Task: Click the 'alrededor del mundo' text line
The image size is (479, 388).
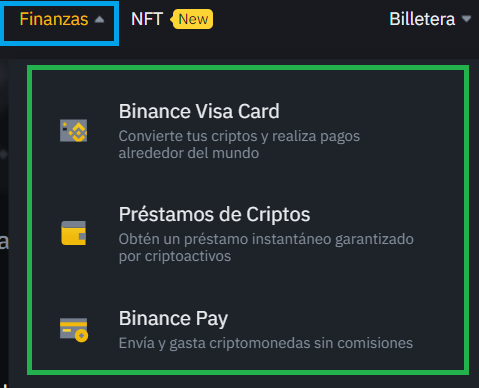Action: (x=189, y=153)
